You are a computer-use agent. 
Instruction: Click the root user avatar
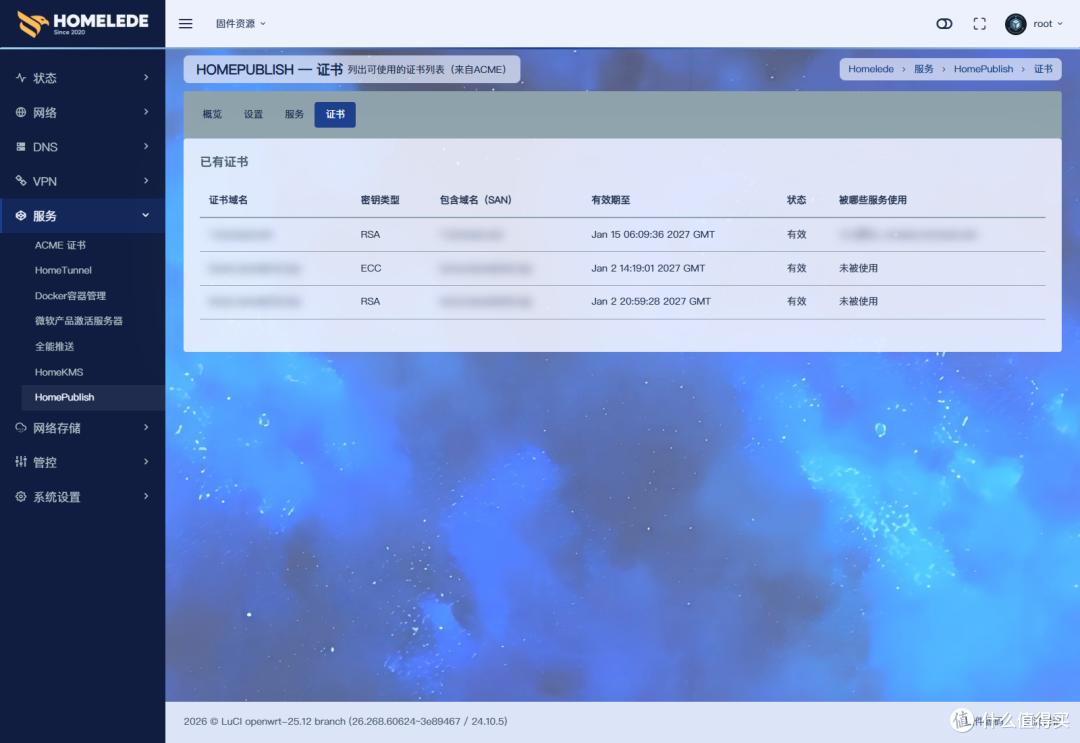point(1015,24)
